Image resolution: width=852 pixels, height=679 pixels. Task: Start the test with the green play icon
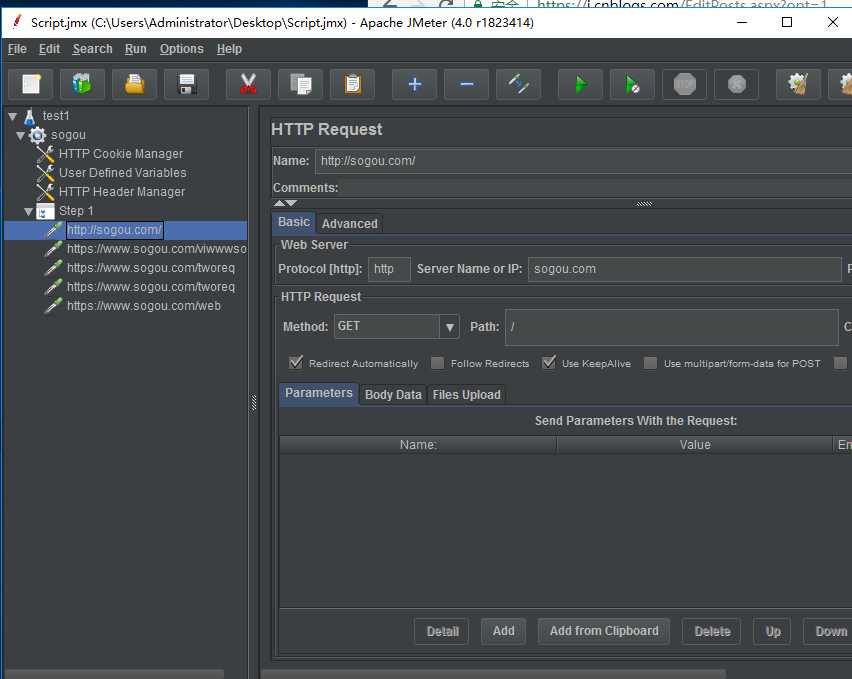tap(581, 84)
